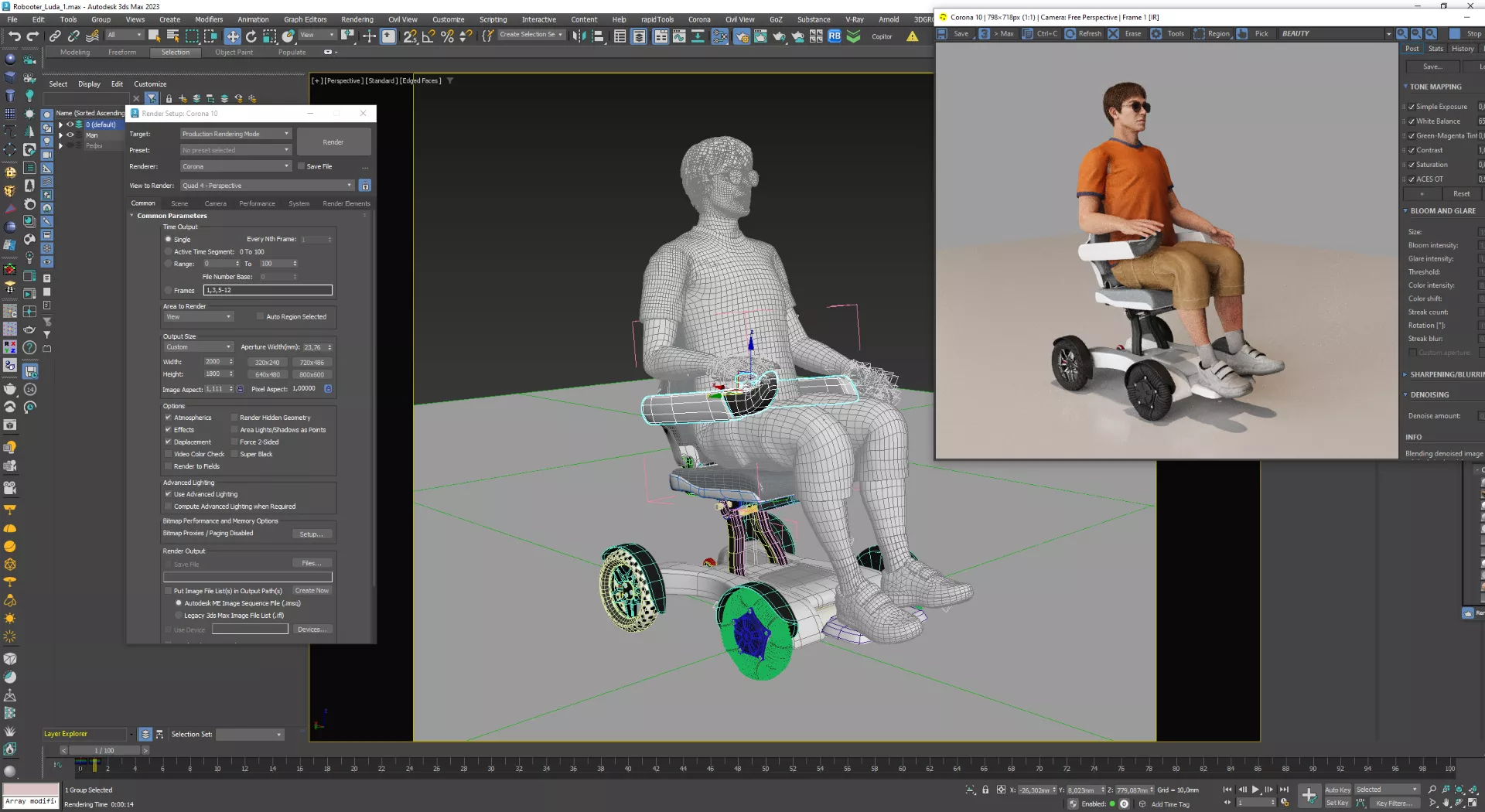
Task: Activate the Select and Rotate tool
Action: tap(251, 36)
